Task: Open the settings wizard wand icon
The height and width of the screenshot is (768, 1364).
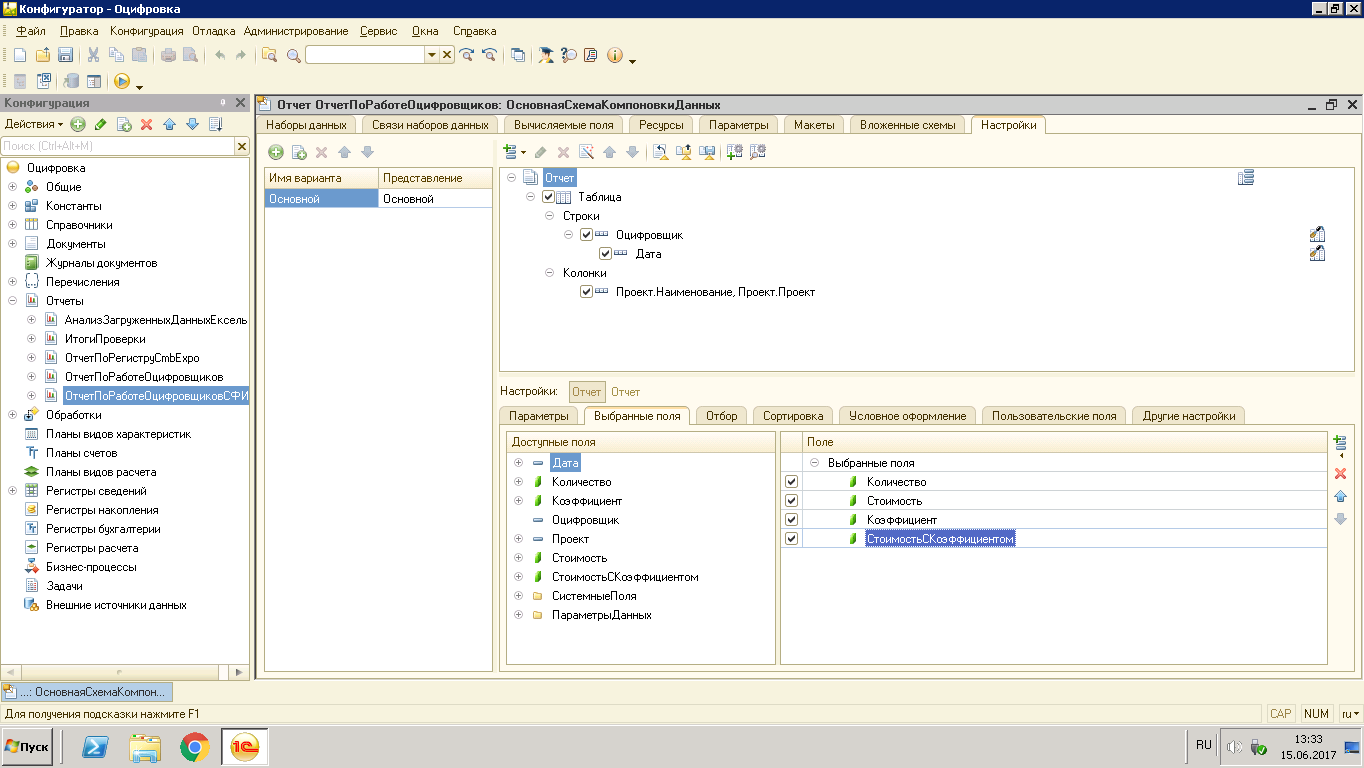Action: pyautogui.click(x=586, y=152)
